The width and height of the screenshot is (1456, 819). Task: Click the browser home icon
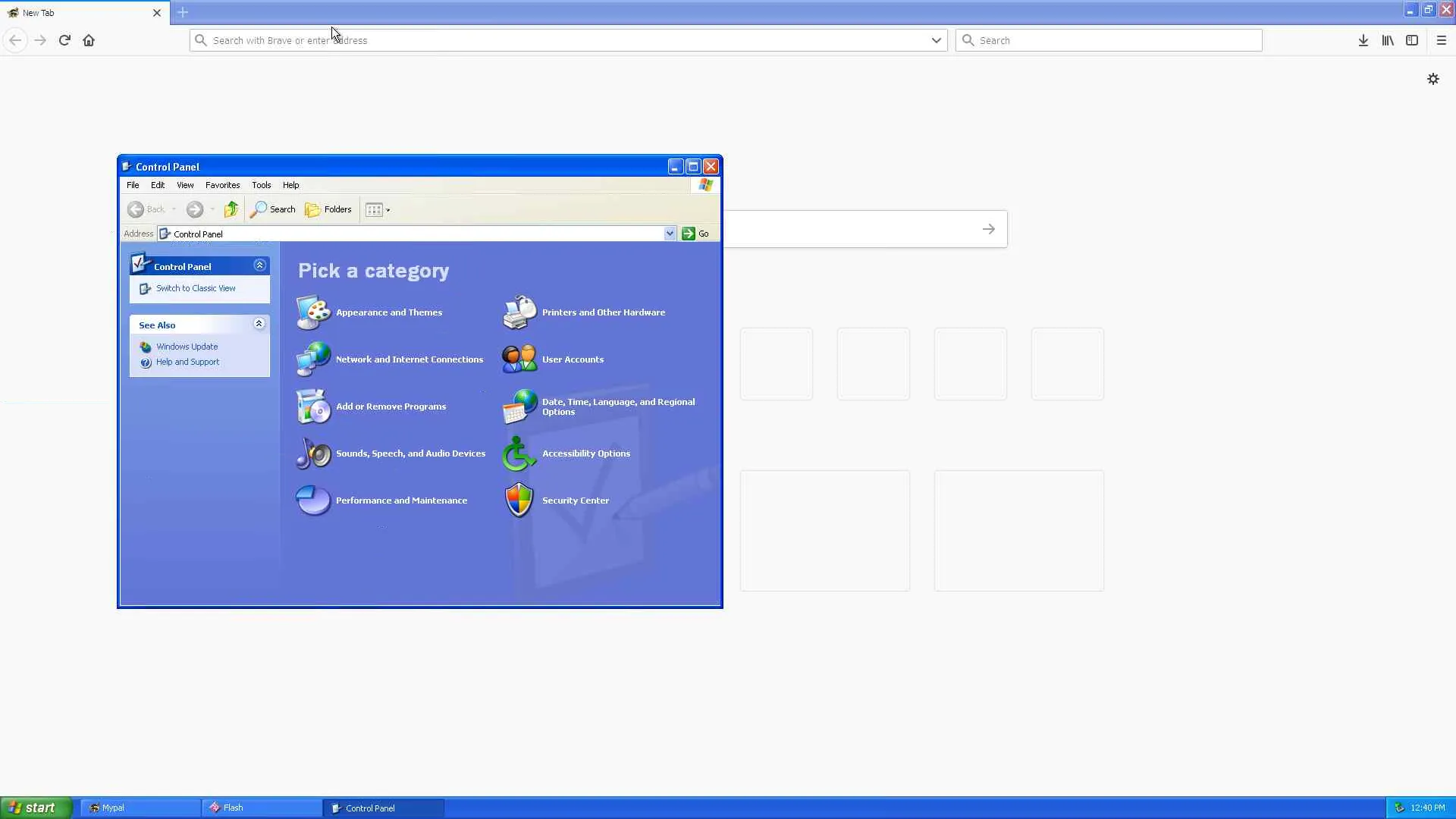pos(89,40)
